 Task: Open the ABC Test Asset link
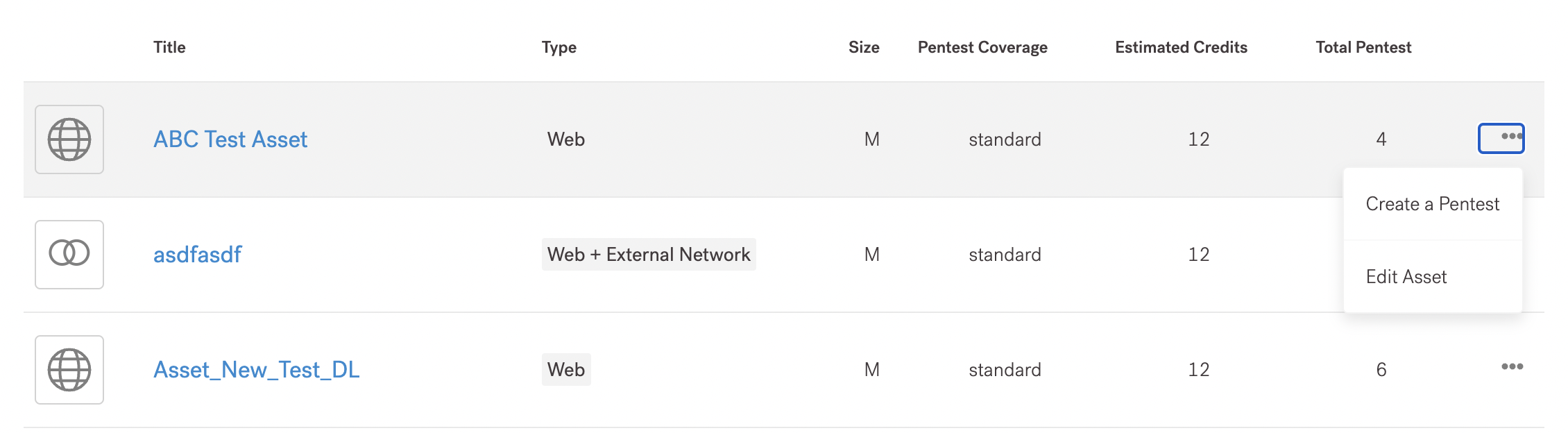[x=230, y=139]
